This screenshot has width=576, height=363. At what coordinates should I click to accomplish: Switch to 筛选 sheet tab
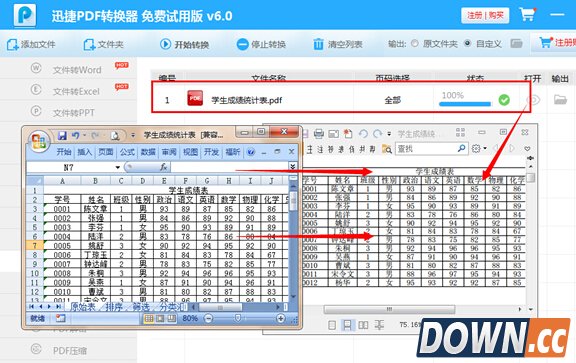pyautogui.click(x=141, y=307)
